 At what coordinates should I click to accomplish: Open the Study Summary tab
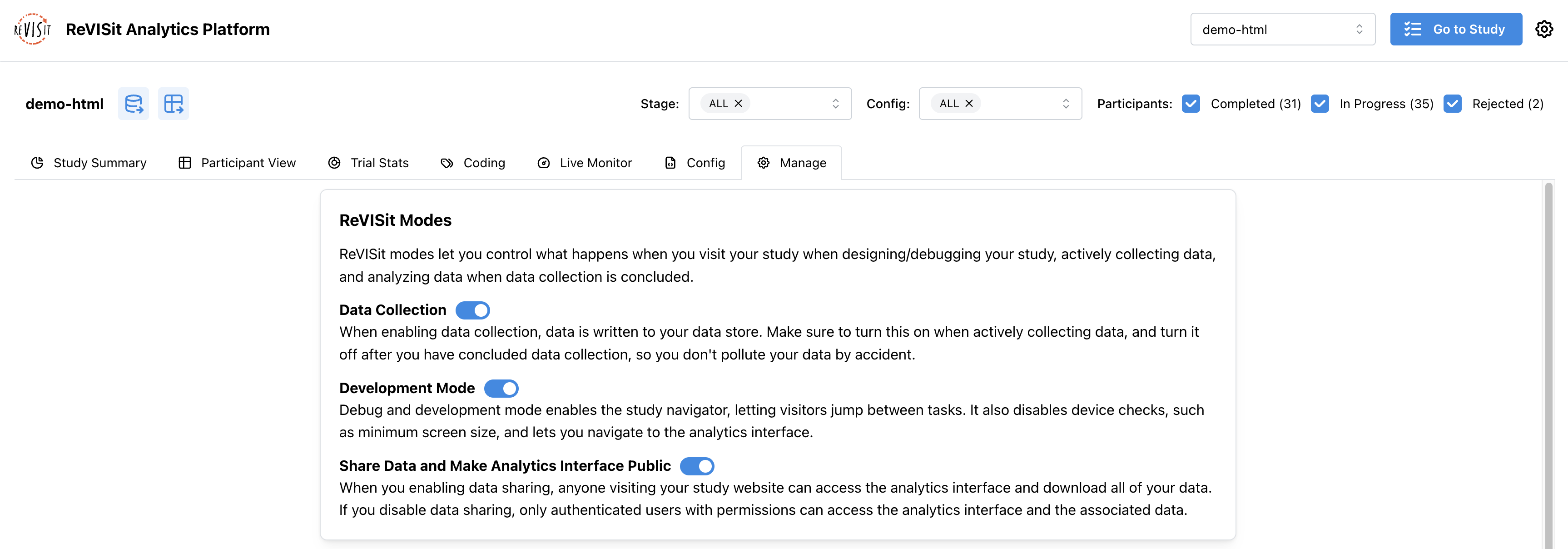click(x=89, y=163)
